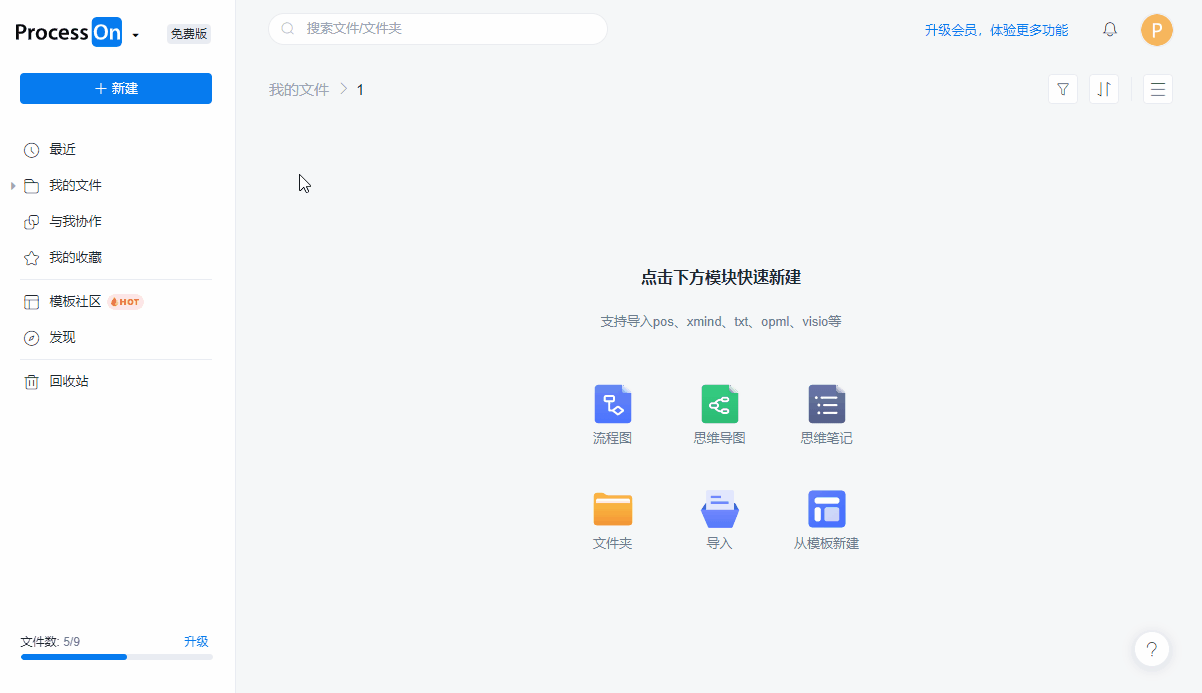Open 模板社区 in the sidebar
The image size is (1202, 693).
75,300
